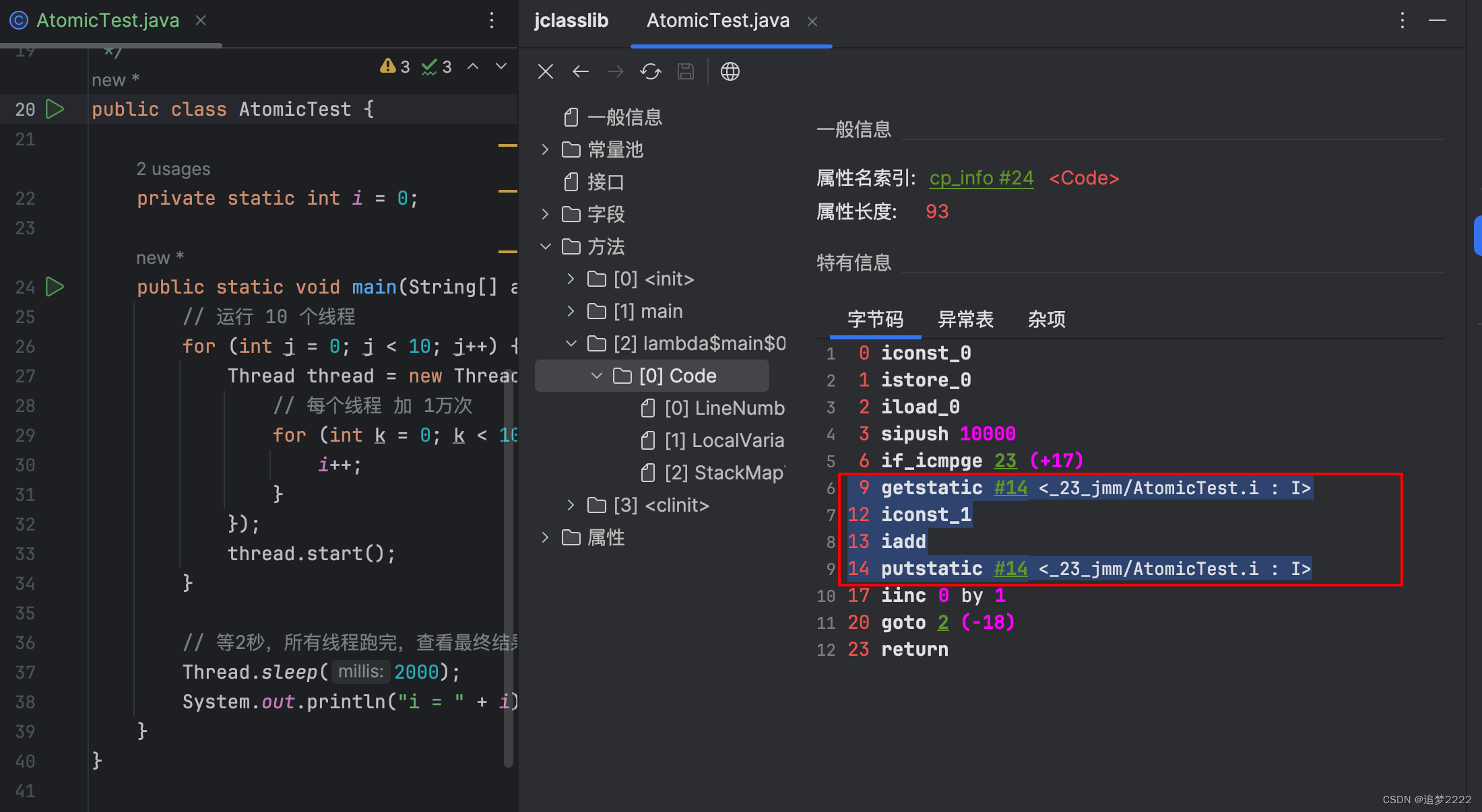Click on 'thread.start();' code line
Screen dimensions: 1482x812
(x=311, y=553)
